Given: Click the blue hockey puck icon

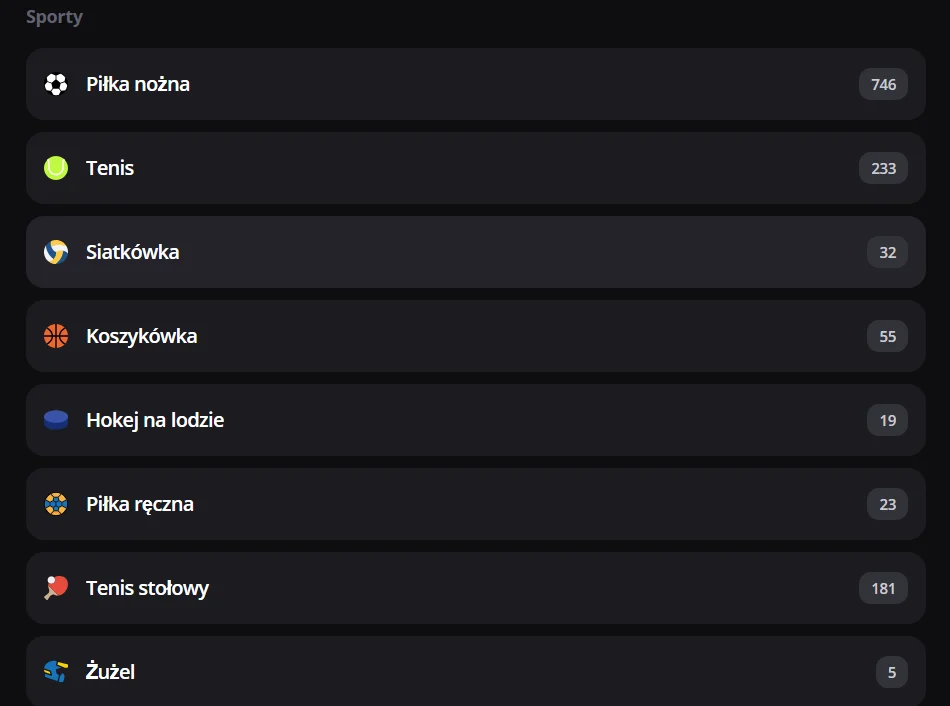Looking at the screenshot, I should (56, 420).
